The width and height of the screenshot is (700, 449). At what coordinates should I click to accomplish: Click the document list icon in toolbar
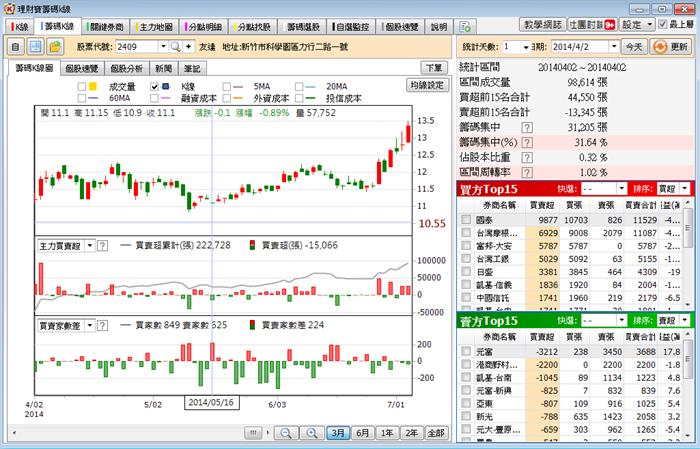[16, 47]
